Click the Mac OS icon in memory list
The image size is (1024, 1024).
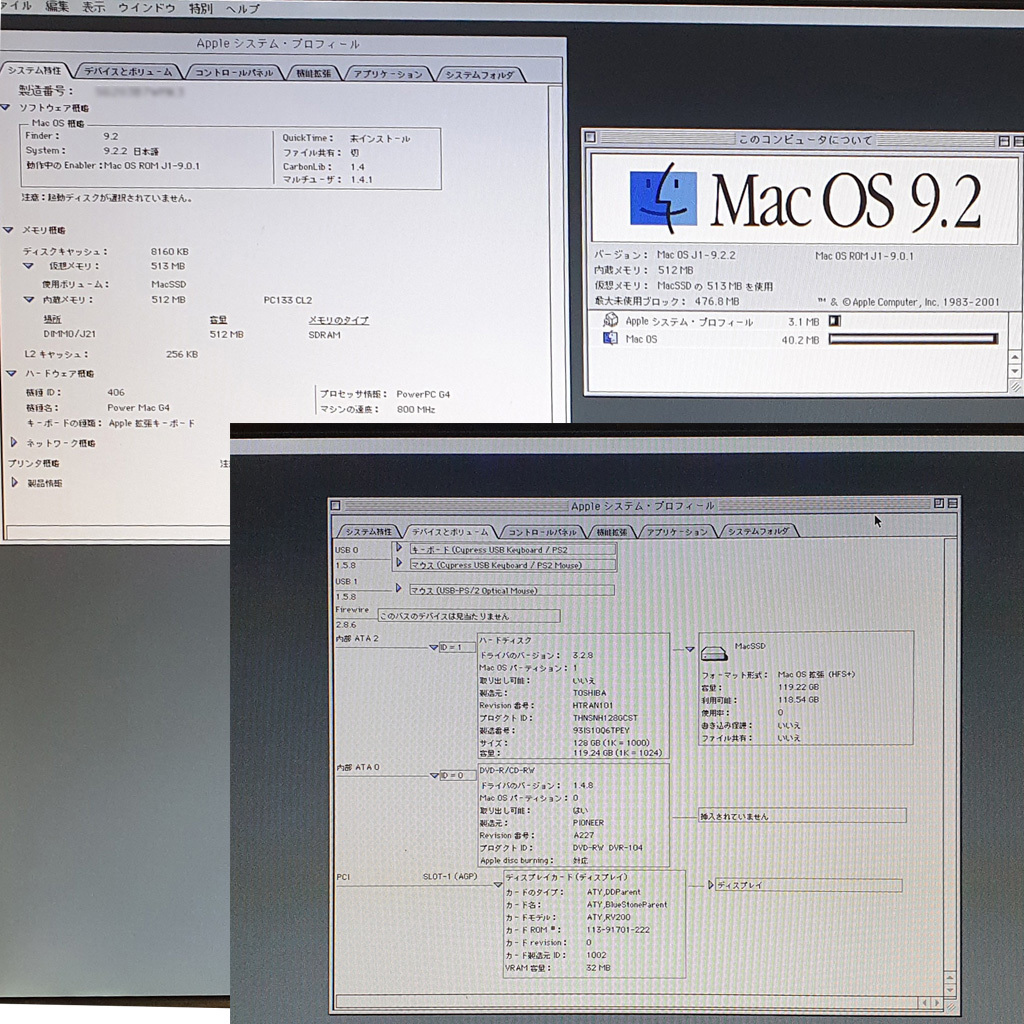610,338
